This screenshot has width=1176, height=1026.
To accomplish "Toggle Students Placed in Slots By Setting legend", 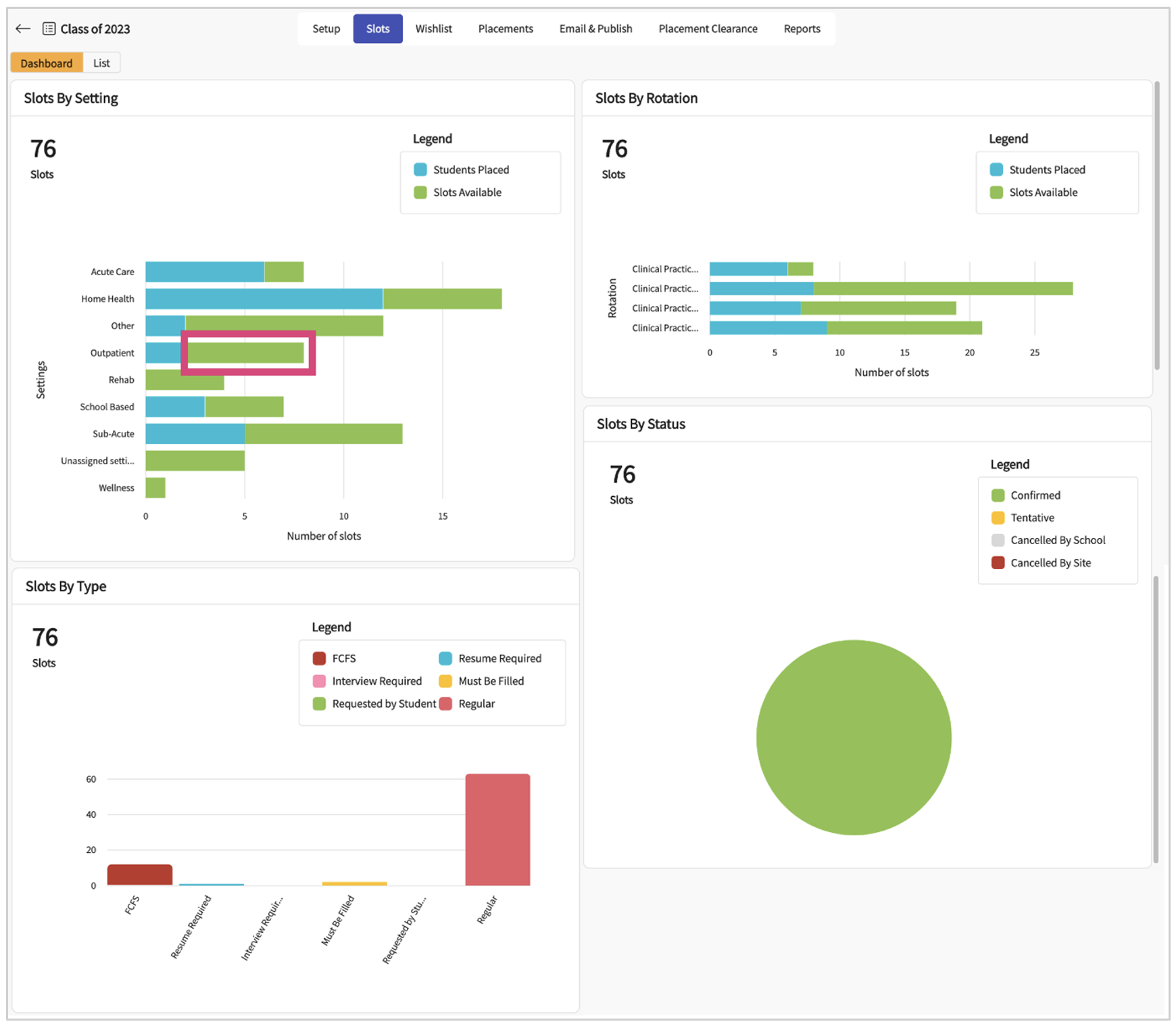I will click(420, 170).
